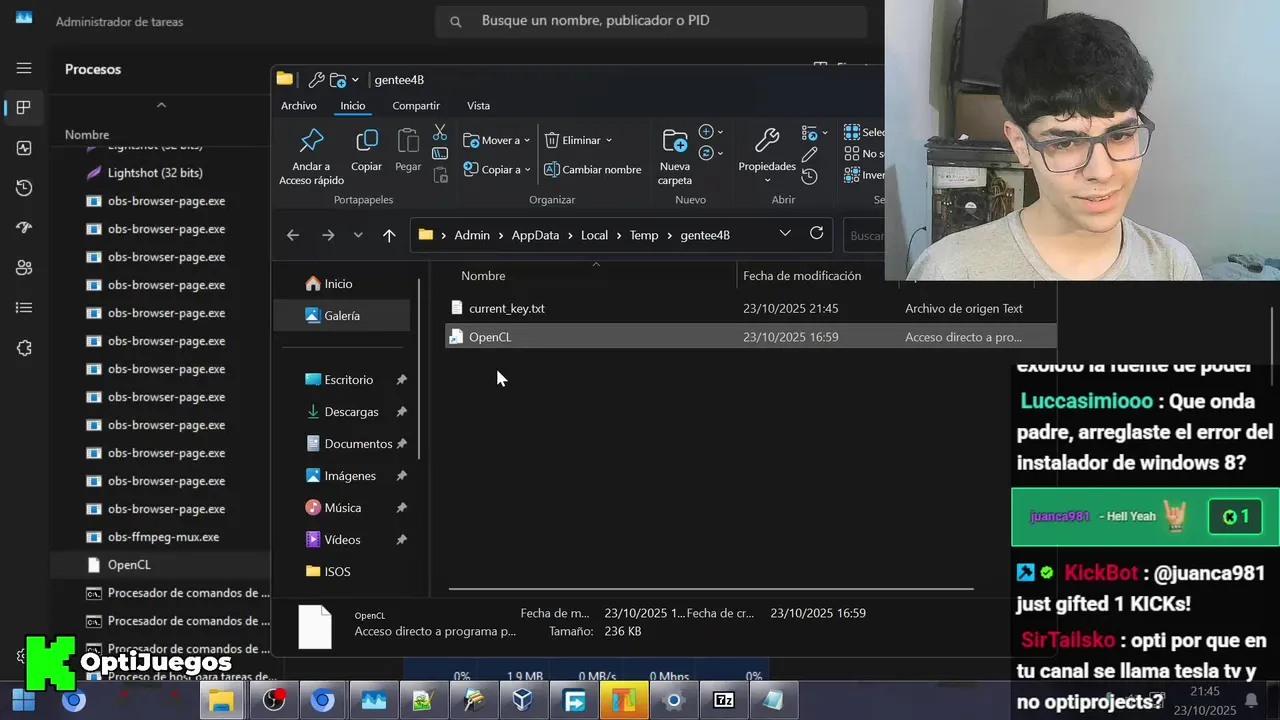Click the quick access toolbar new folder icon
This screenshot has width=1280, height=720.
pyautogui.click(x=338, y=79)
